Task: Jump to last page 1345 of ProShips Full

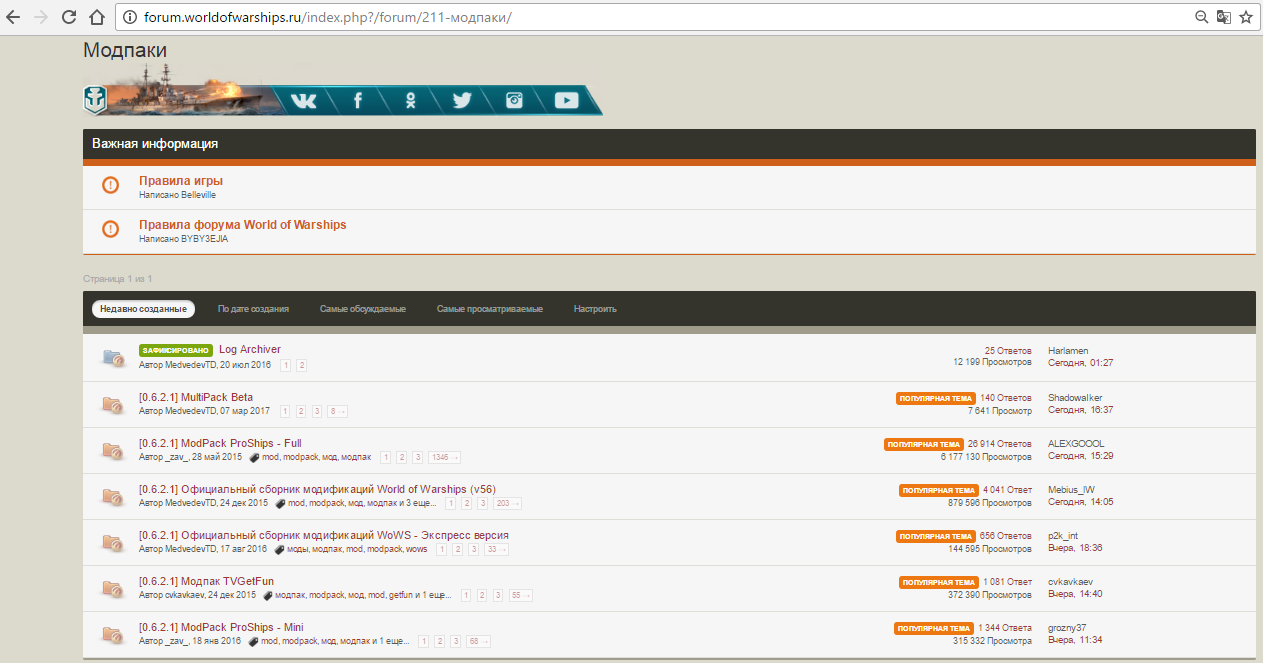Action: click(x=444, y=457)
